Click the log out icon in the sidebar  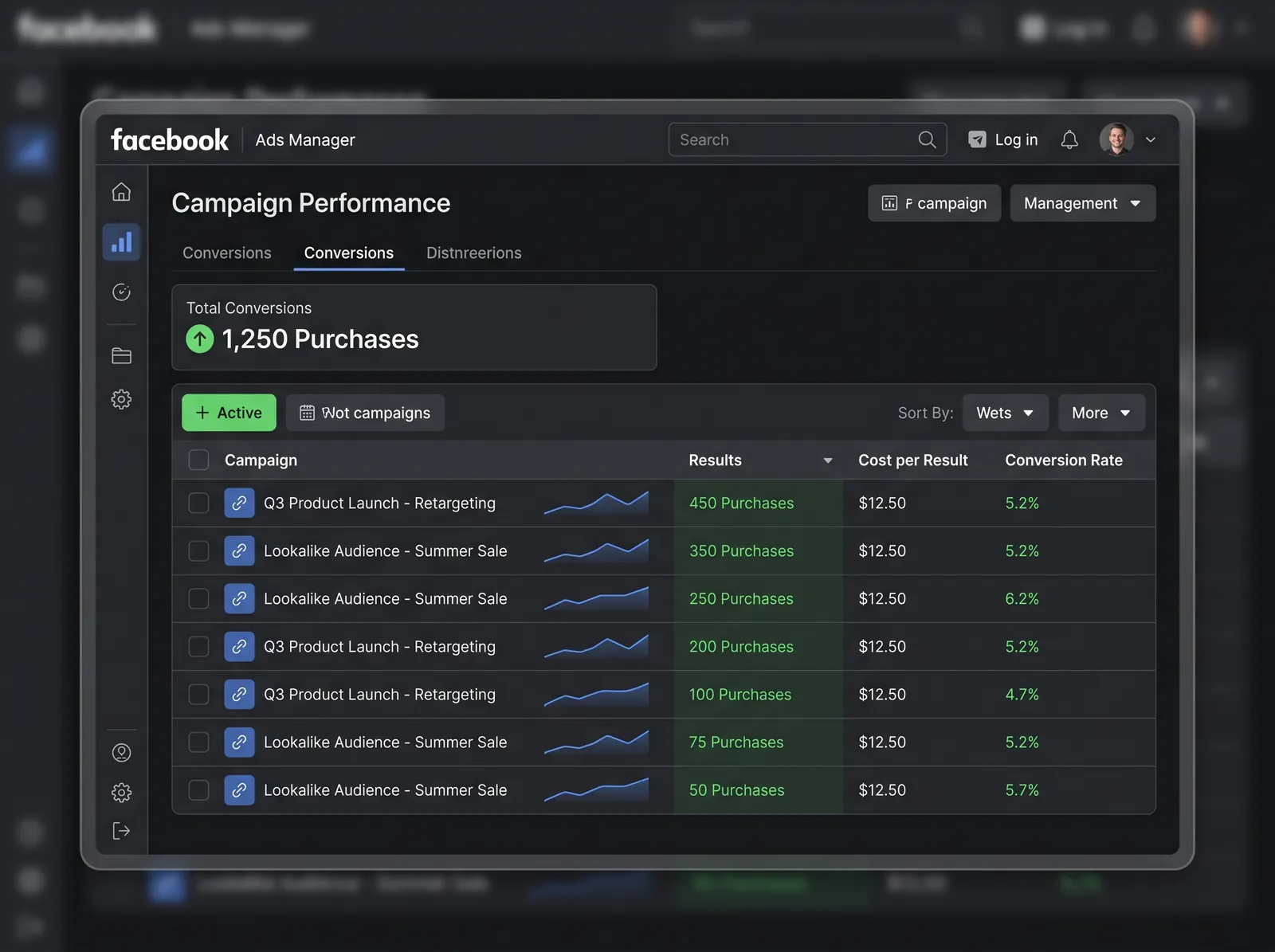point(121,831)
